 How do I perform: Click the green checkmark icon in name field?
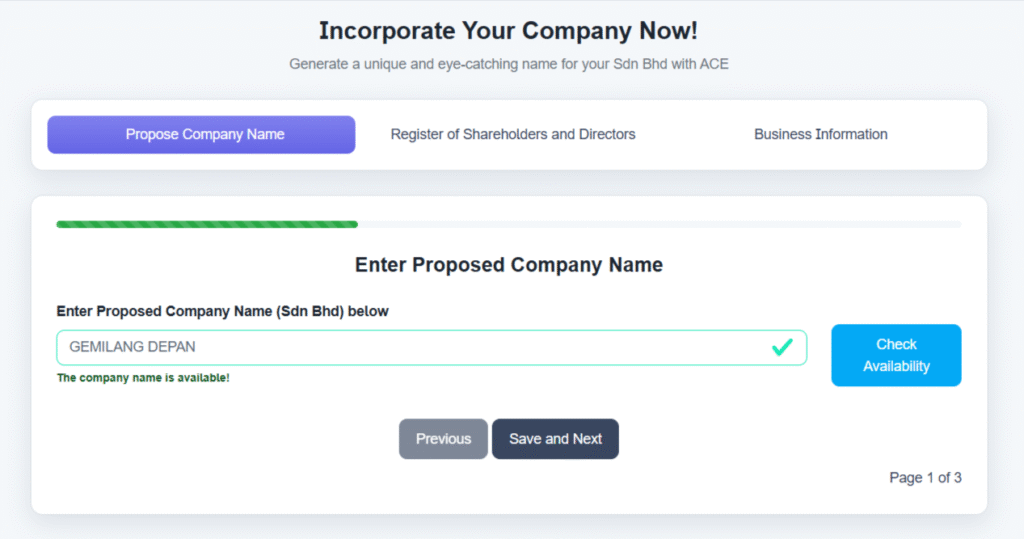point(782,347)
